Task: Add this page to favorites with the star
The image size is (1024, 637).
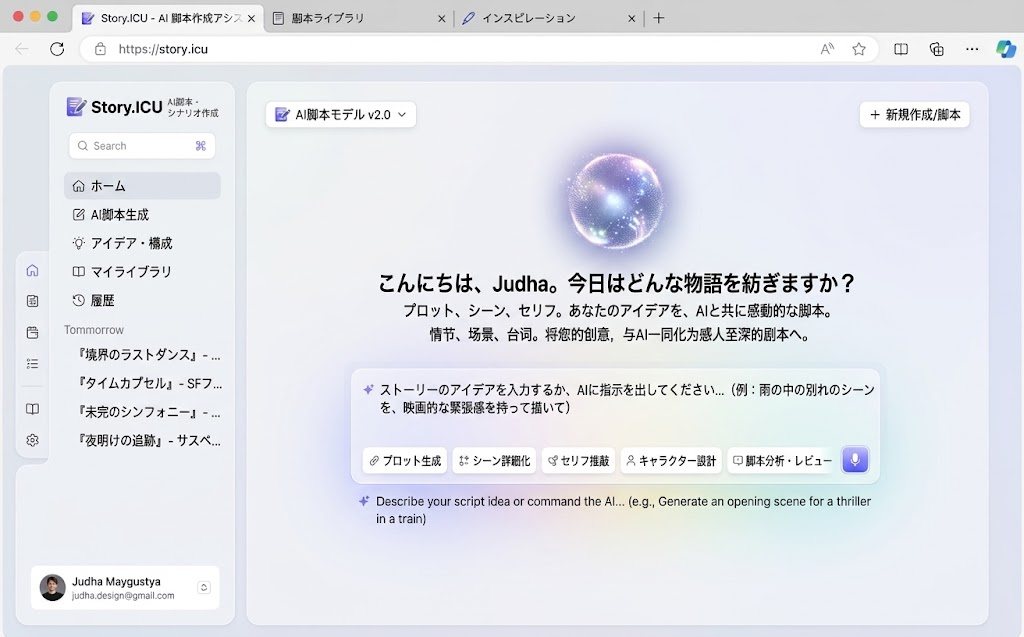Action: pyautogui.click(x=859, y=49)
